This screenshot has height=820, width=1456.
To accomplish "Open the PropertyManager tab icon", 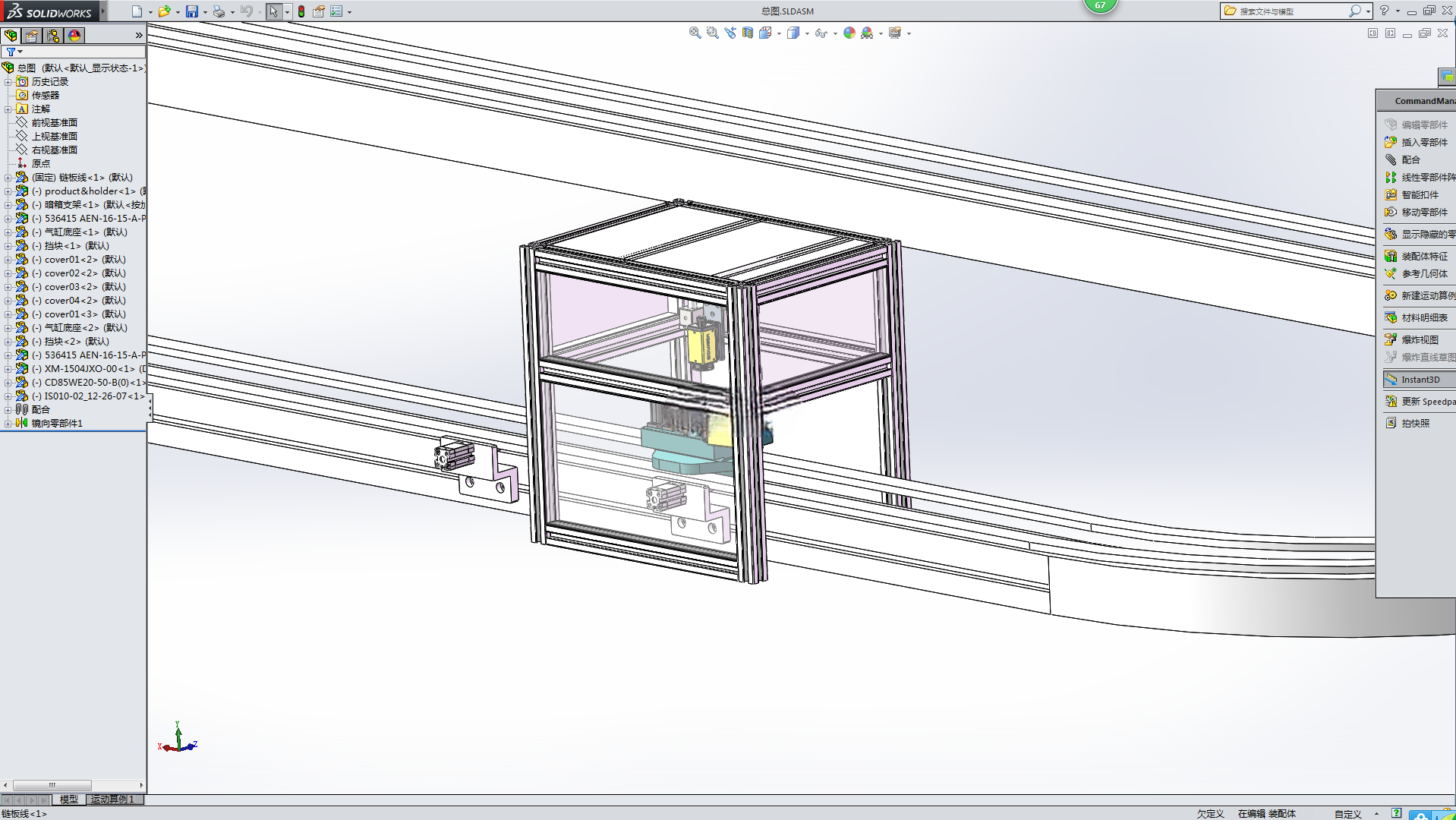I will click(x=32, y=36).
